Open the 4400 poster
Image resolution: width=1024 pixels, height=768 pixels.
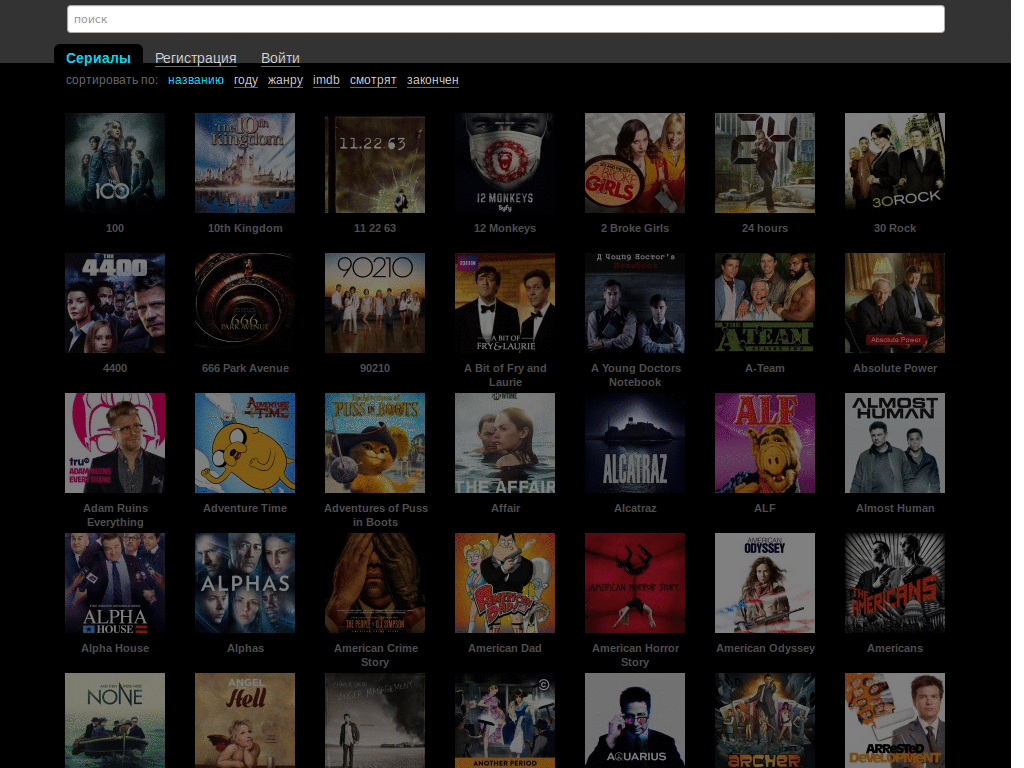115,303
